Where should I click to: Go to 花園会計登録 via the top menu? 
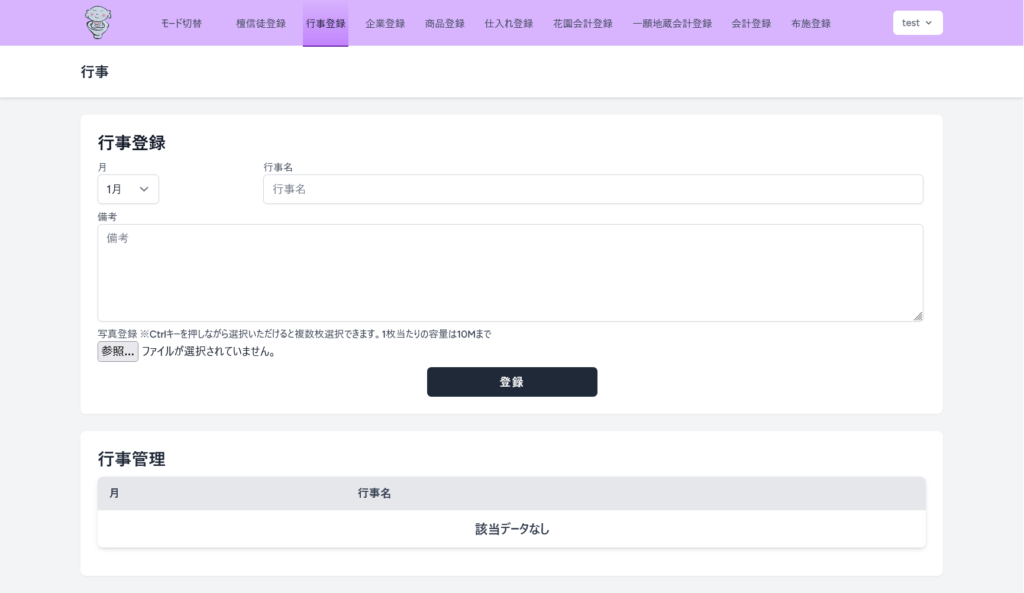click(x=583, y=23)
